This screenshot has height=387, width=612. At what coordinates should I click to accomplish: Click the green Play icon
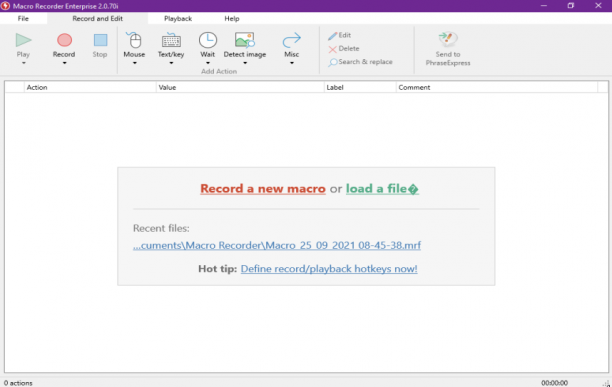click(23, 40)
